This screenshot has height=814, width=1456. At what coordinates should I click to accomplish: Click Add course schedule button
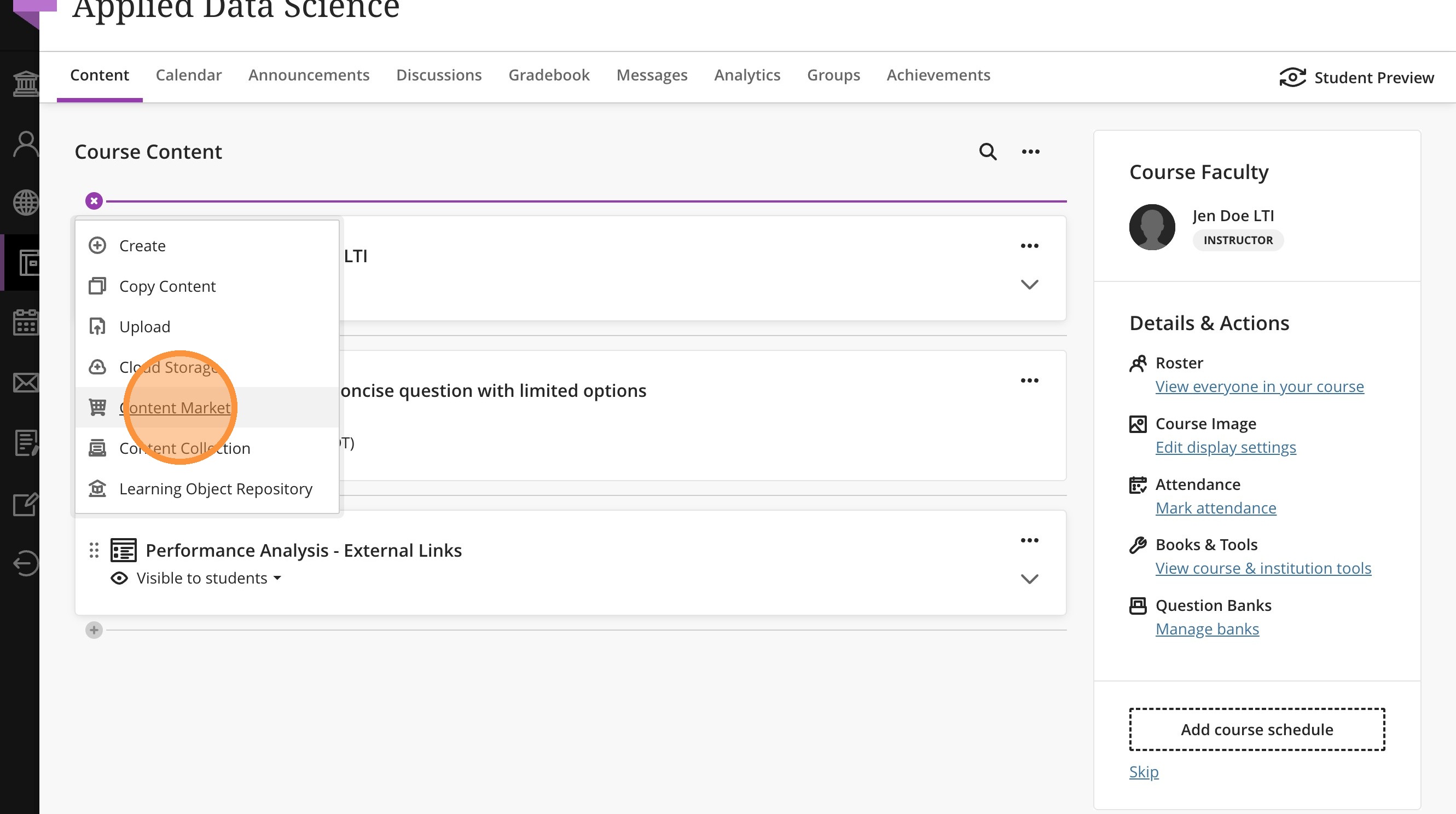tap(1256, 729)
